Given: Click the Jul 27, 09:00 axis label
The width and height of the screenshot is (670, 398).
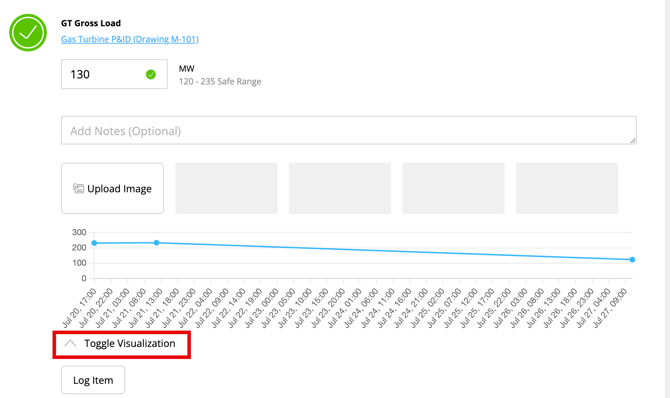Looking at the screenshot, I should (x=610, y=309).
